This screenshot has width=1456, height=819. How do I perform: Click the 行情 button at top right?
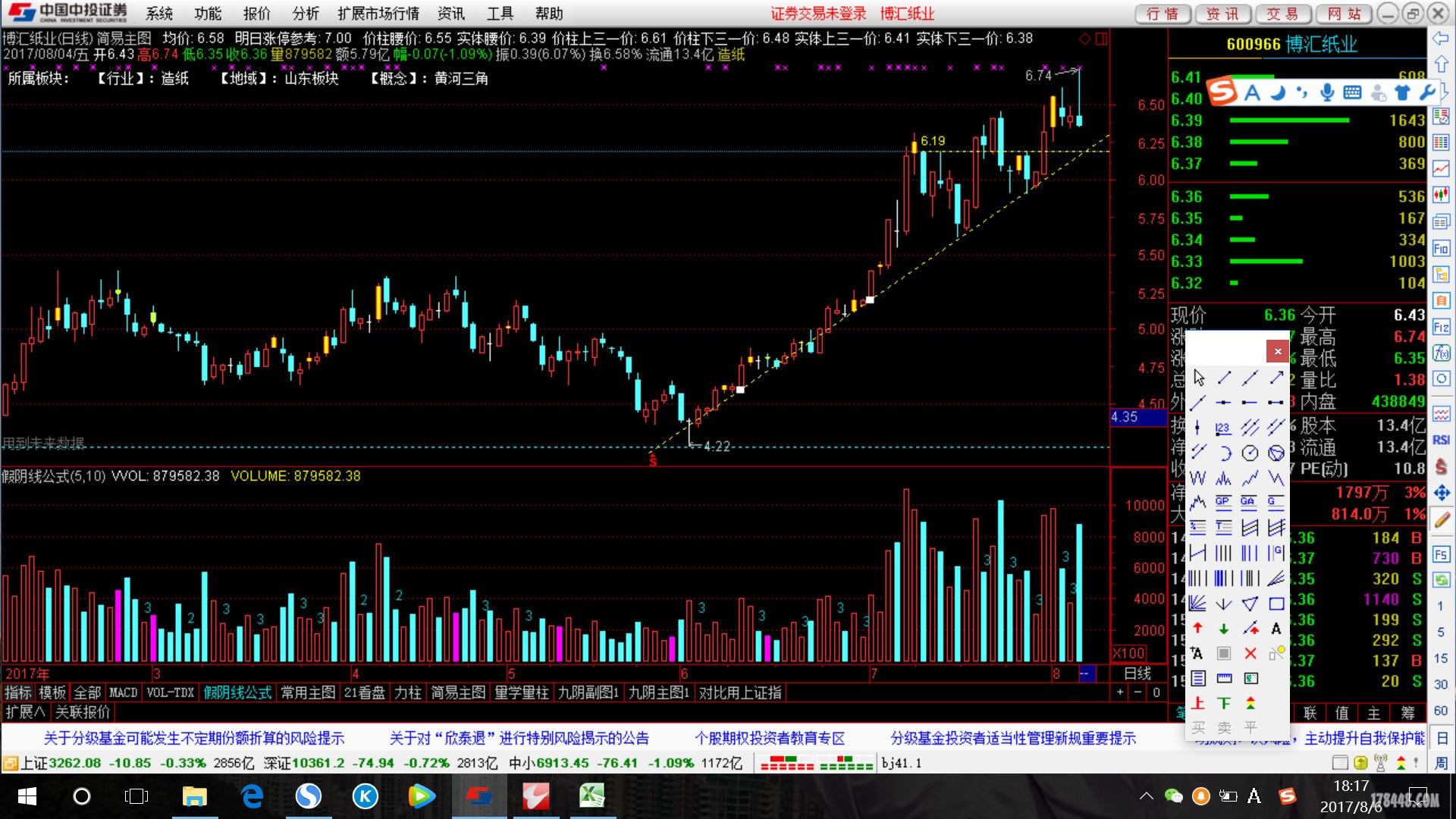[1162, 14]
